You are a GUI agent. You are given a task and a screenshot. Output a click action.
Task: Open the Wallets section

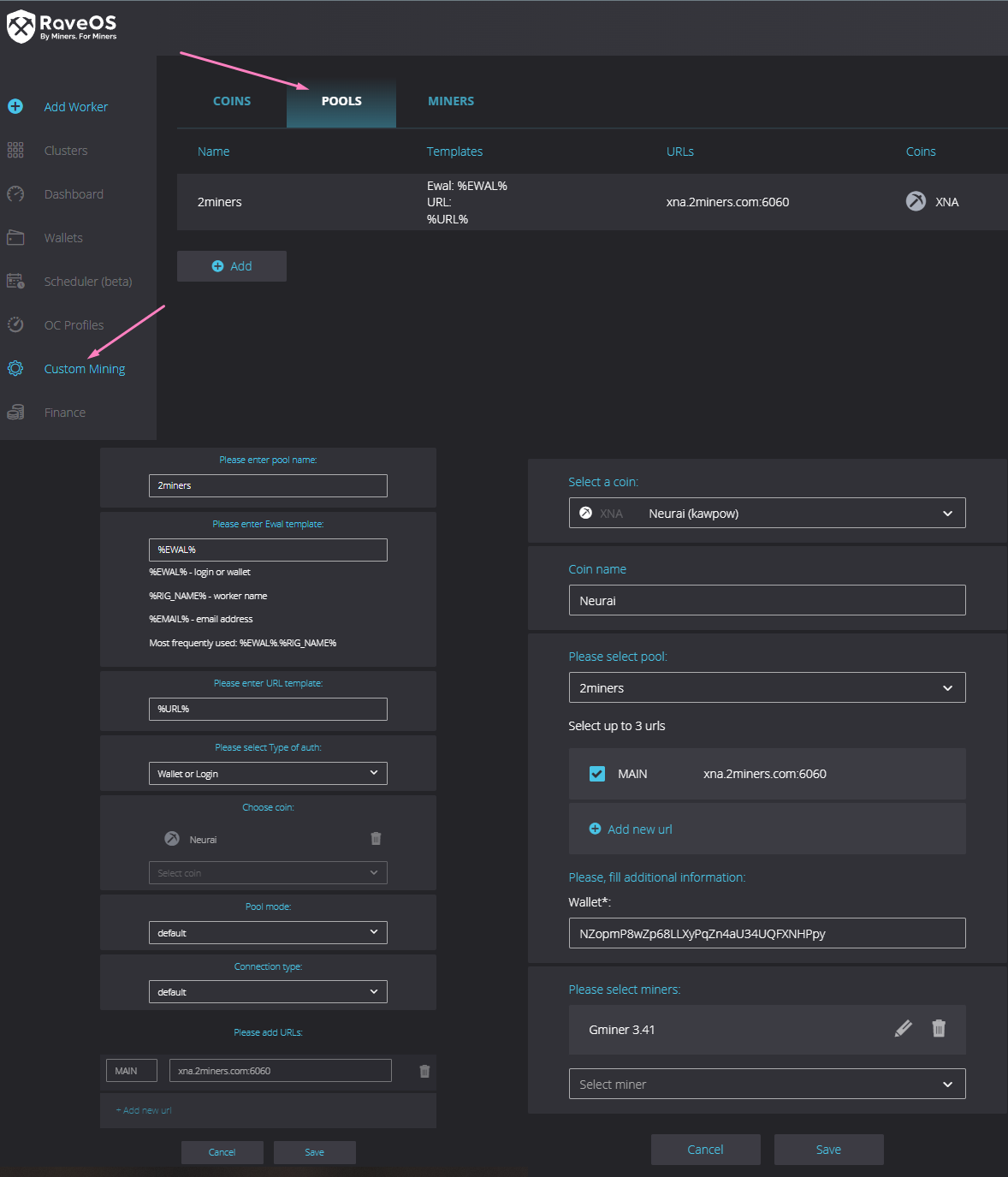click(x=63, y=237)
